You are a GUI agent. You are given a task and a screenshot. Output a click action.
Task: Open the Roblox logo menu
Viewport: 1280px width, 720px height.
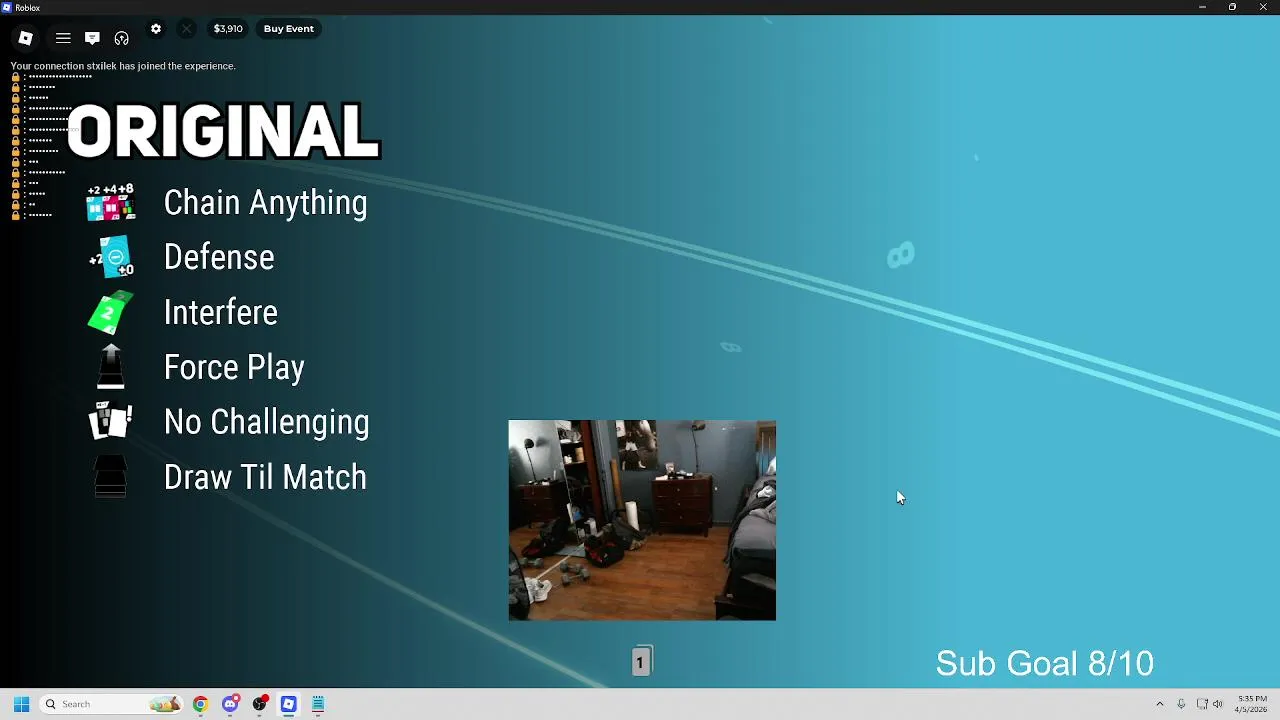[26, 38]
